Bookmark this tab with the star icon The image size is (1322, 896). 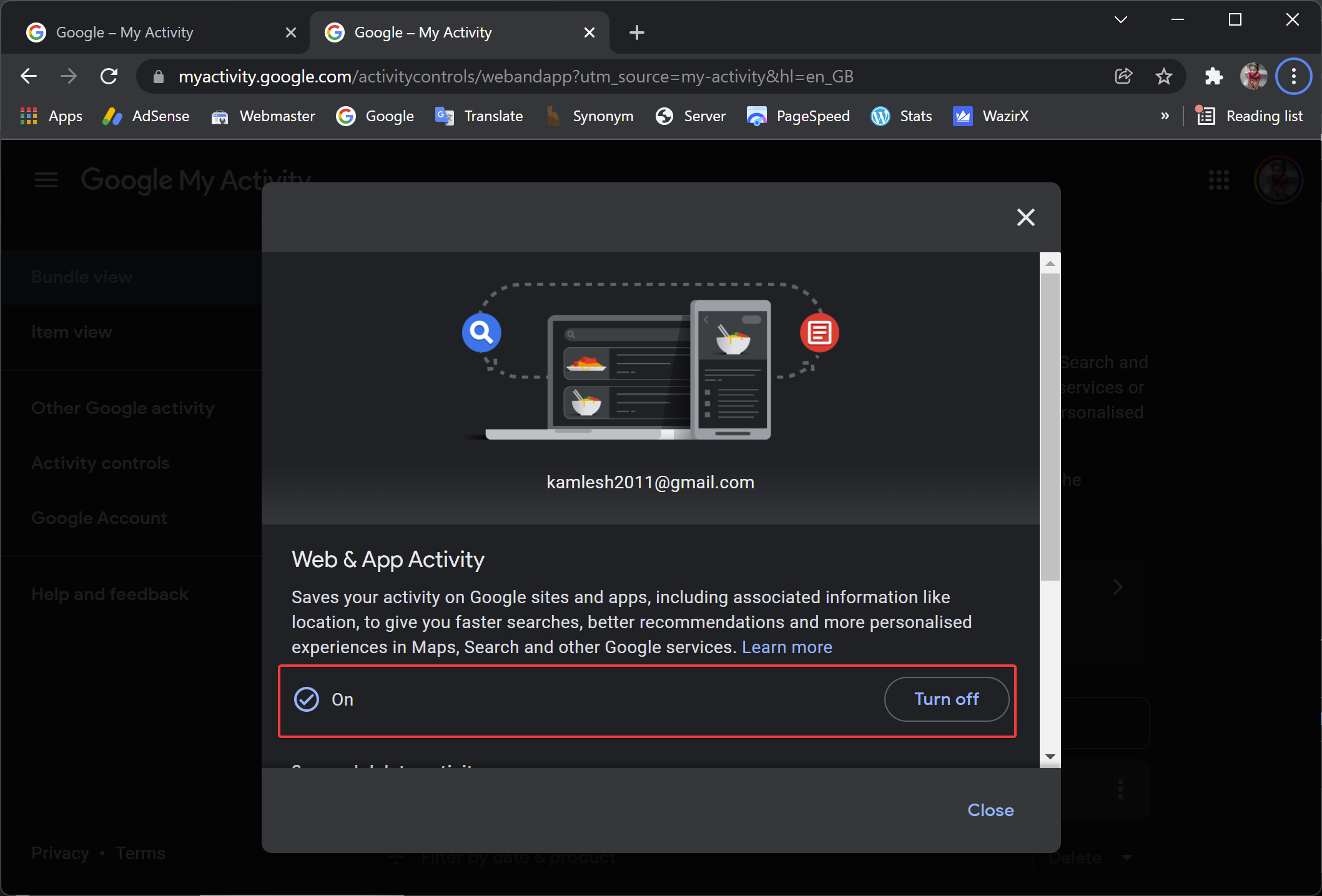(x=1163, y=76)
